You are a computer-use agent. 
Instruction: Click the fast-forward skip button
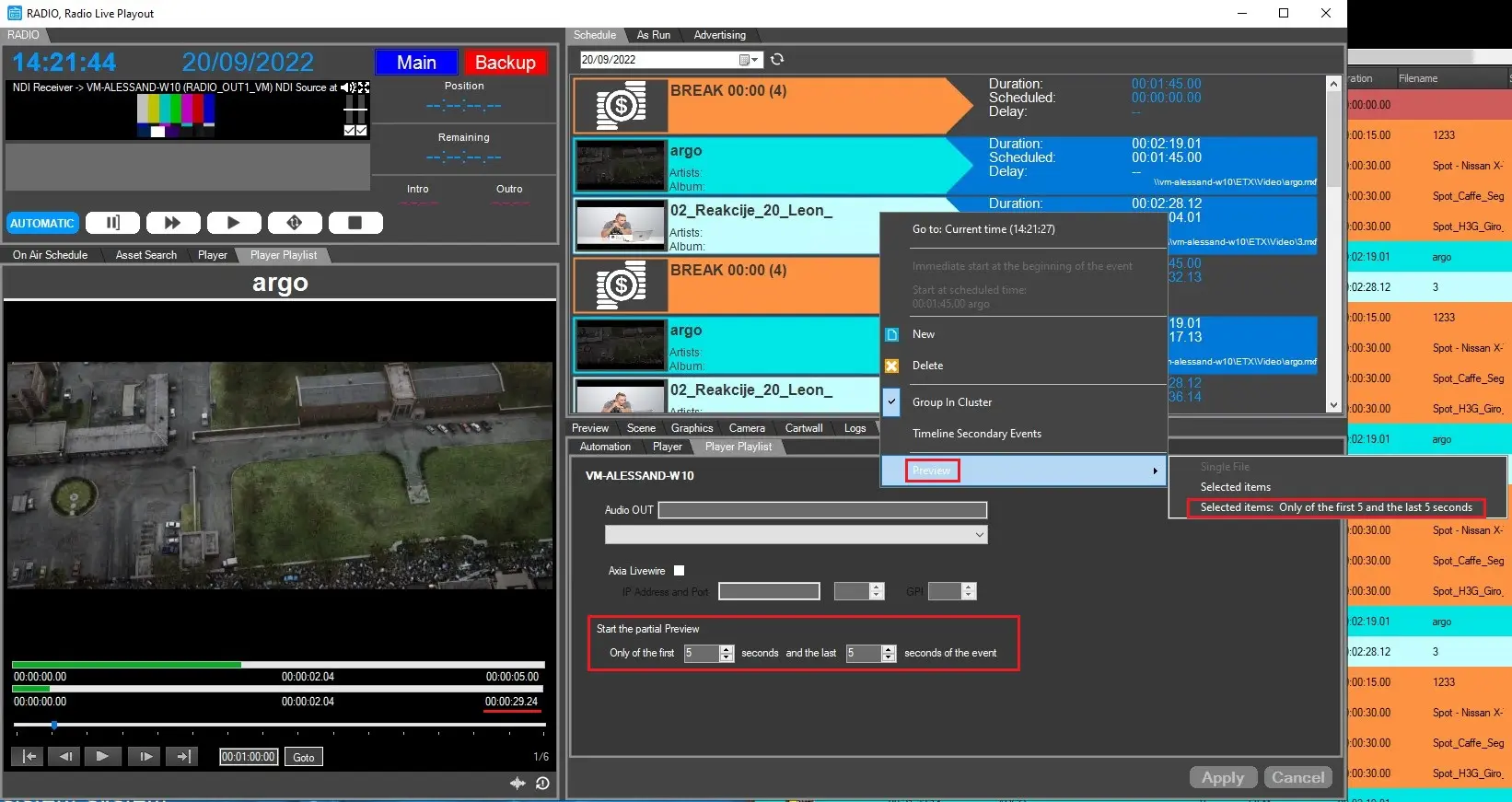(172, 223)
